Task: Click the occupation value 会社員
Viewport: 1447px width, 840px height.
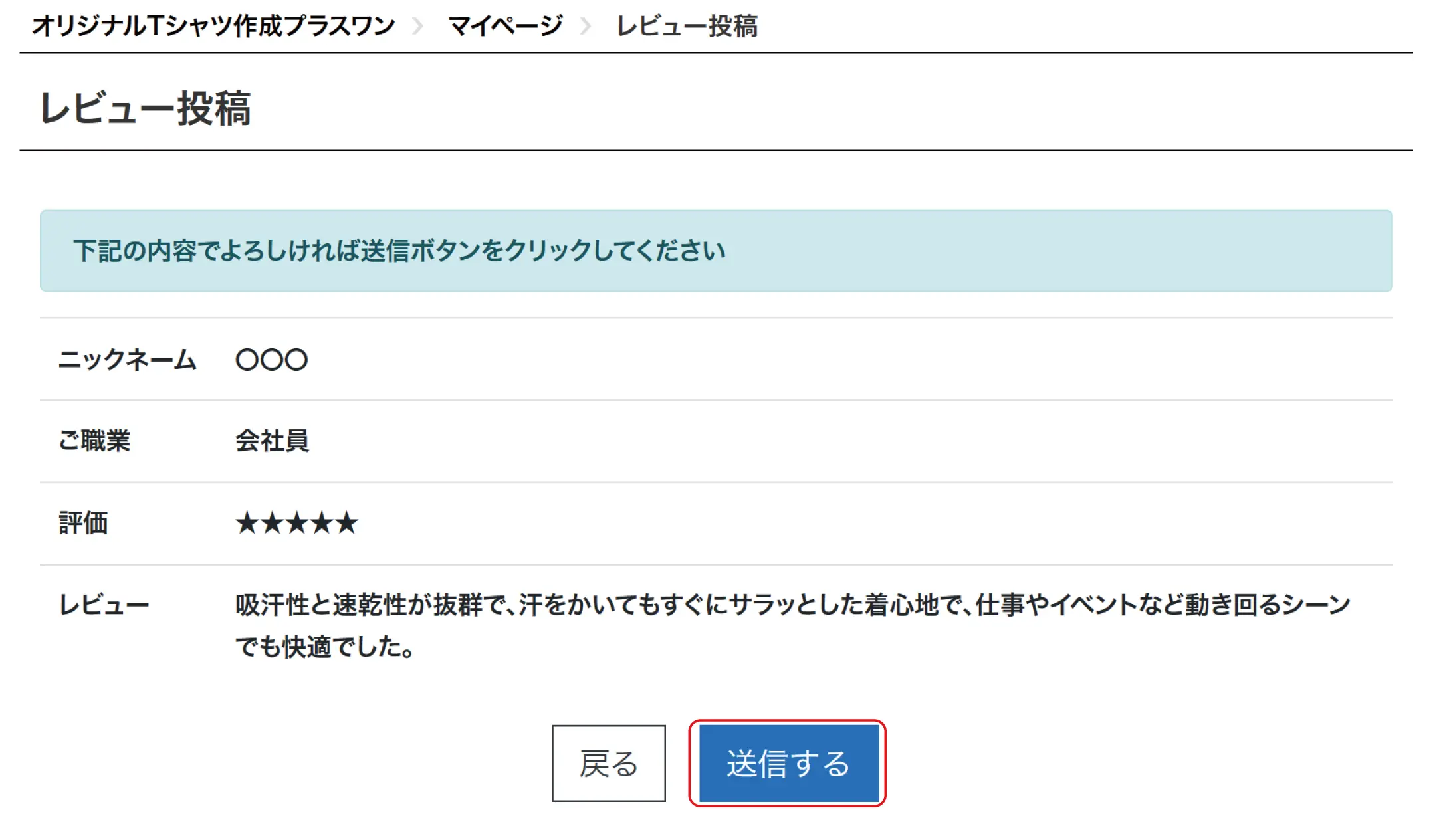Action: (x=272, y=441)
